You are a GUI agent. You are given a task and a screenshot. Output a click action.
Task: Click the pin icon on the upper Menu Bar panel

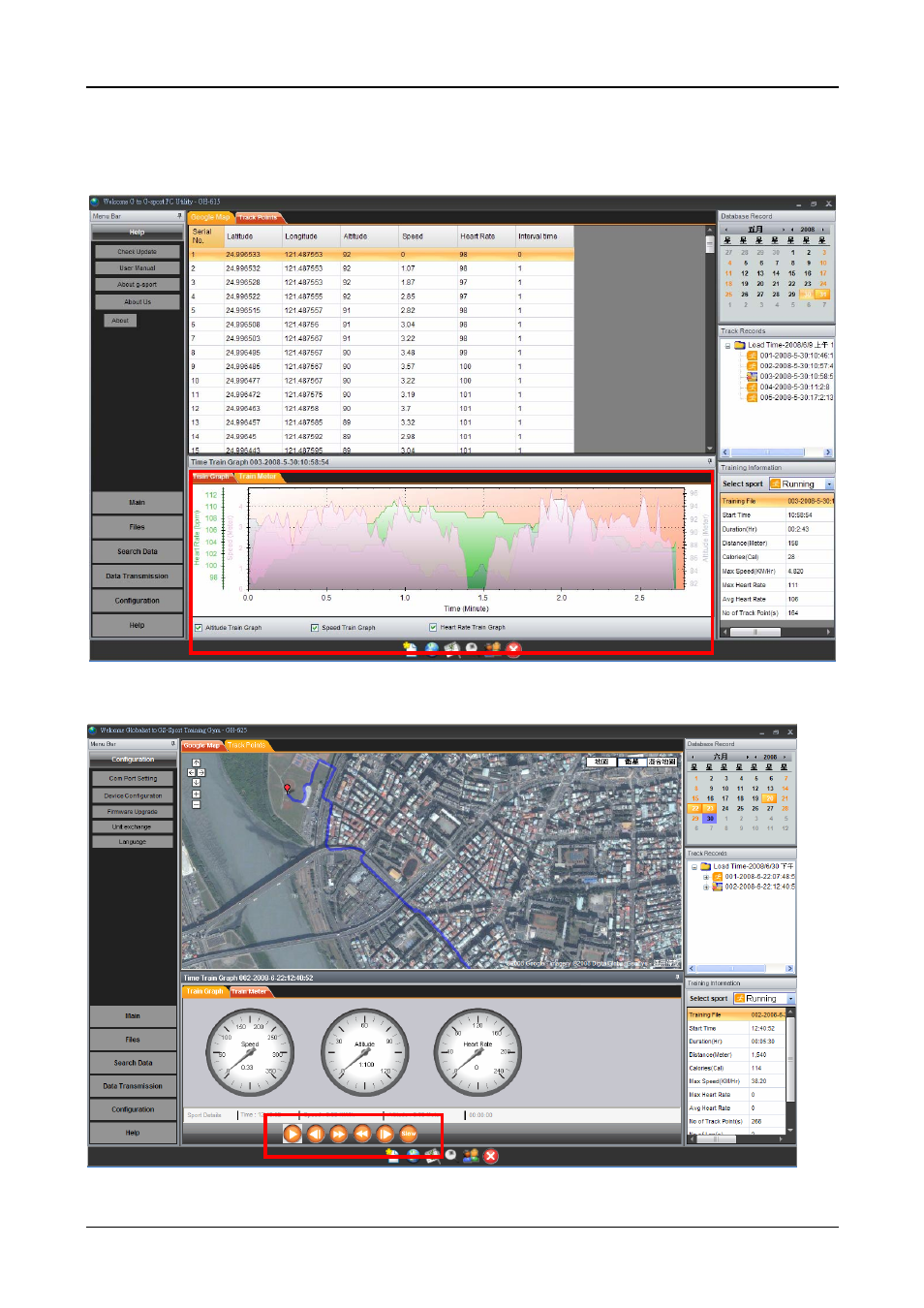click(179, 216)
